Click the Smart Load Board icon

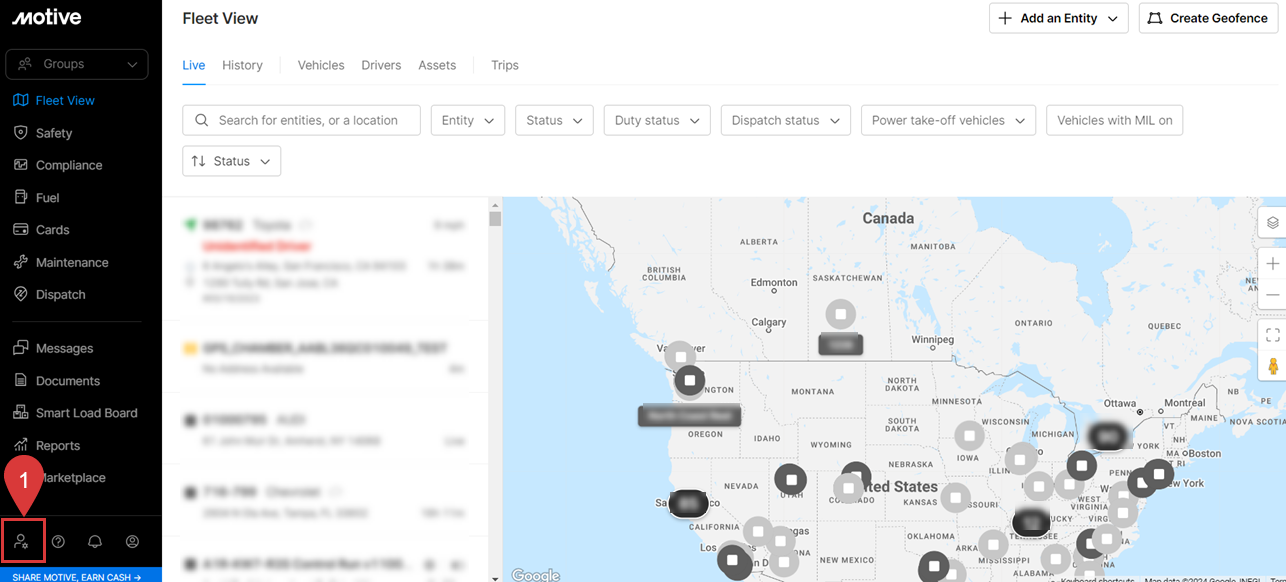tap(20, 412)
